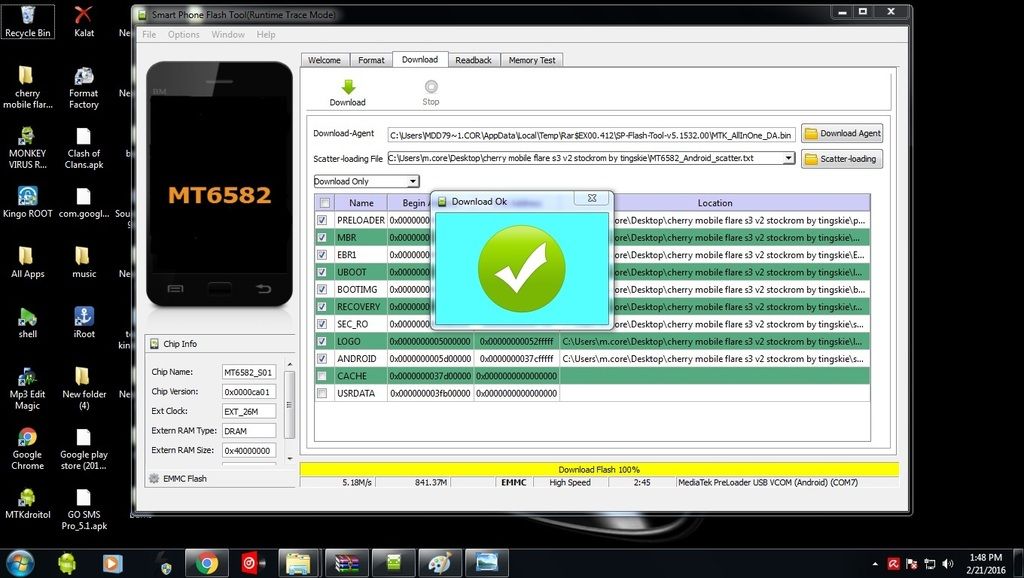Screen dimensions: 1024x578
Task: Click the Windows Start button
Action: tap(19, 563)
